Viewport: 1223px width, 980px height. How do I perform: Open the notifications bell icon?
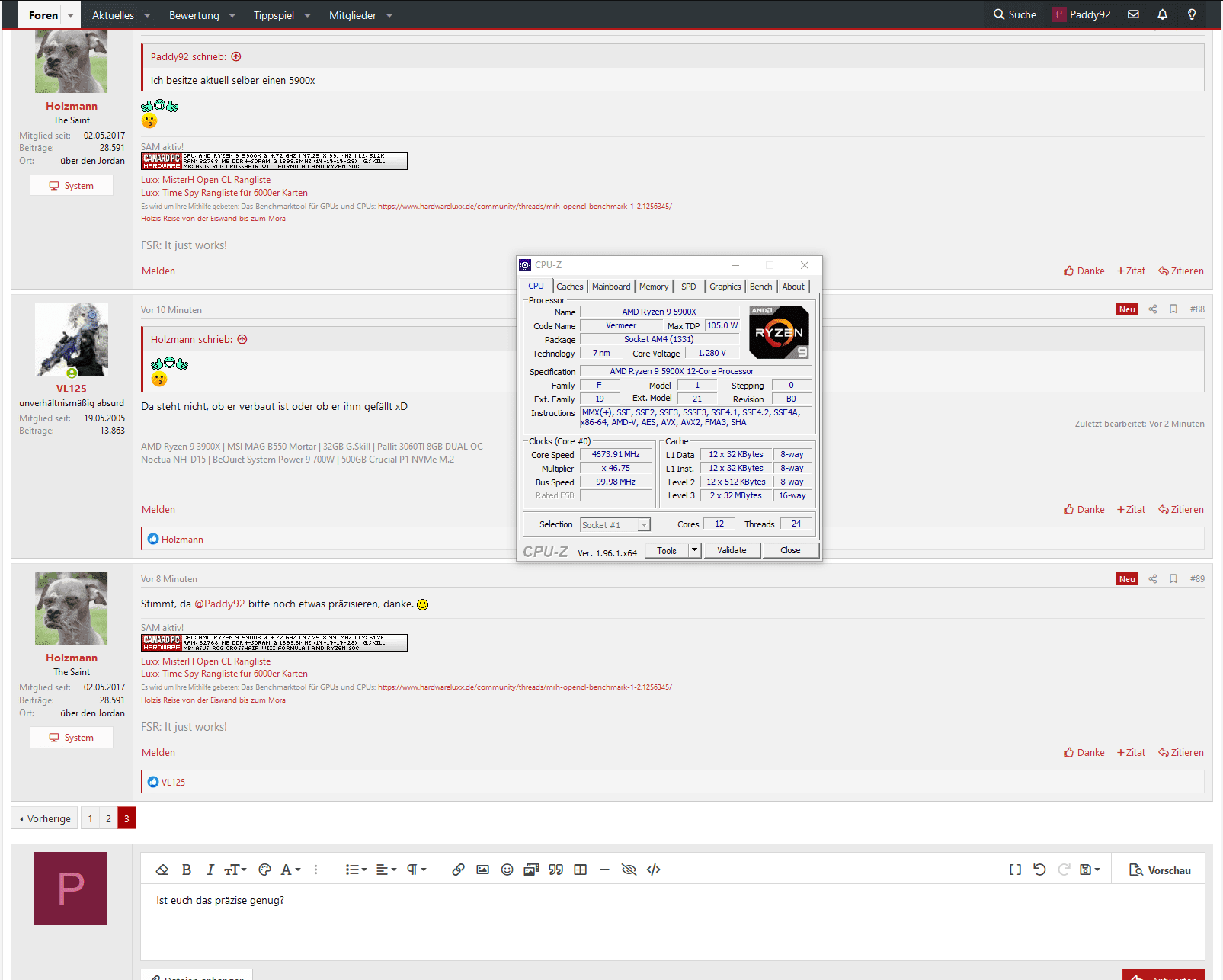click(1162, 14)
